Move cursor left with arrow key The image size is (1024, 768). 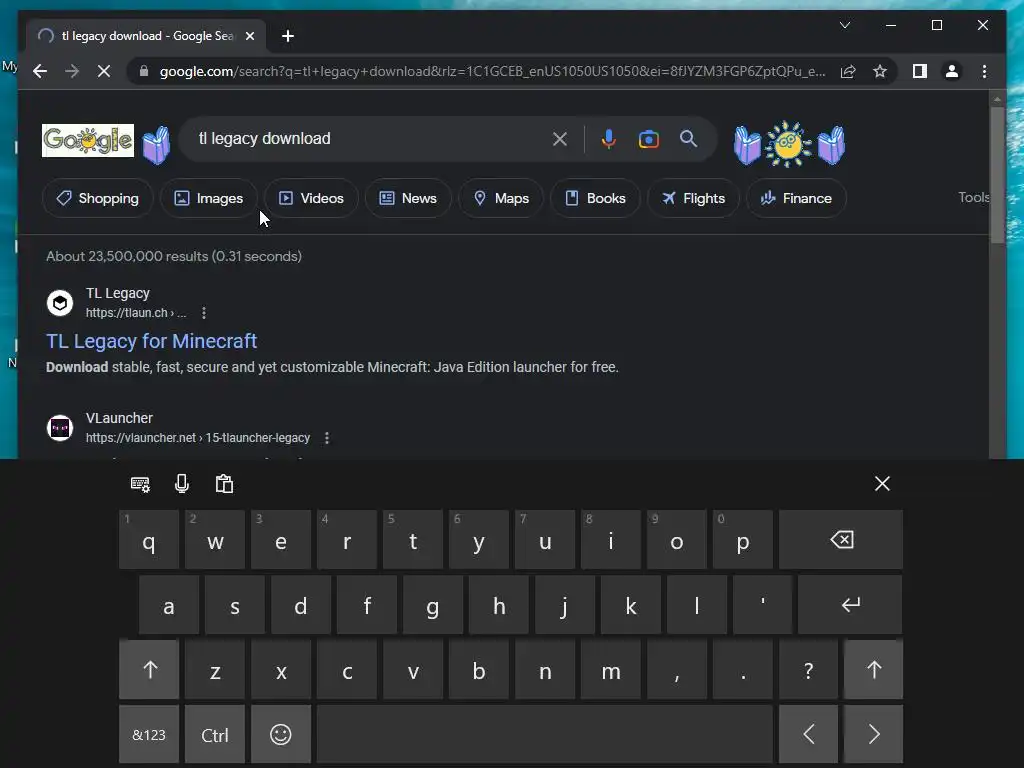pyautogui.click(x=808, y=734)
